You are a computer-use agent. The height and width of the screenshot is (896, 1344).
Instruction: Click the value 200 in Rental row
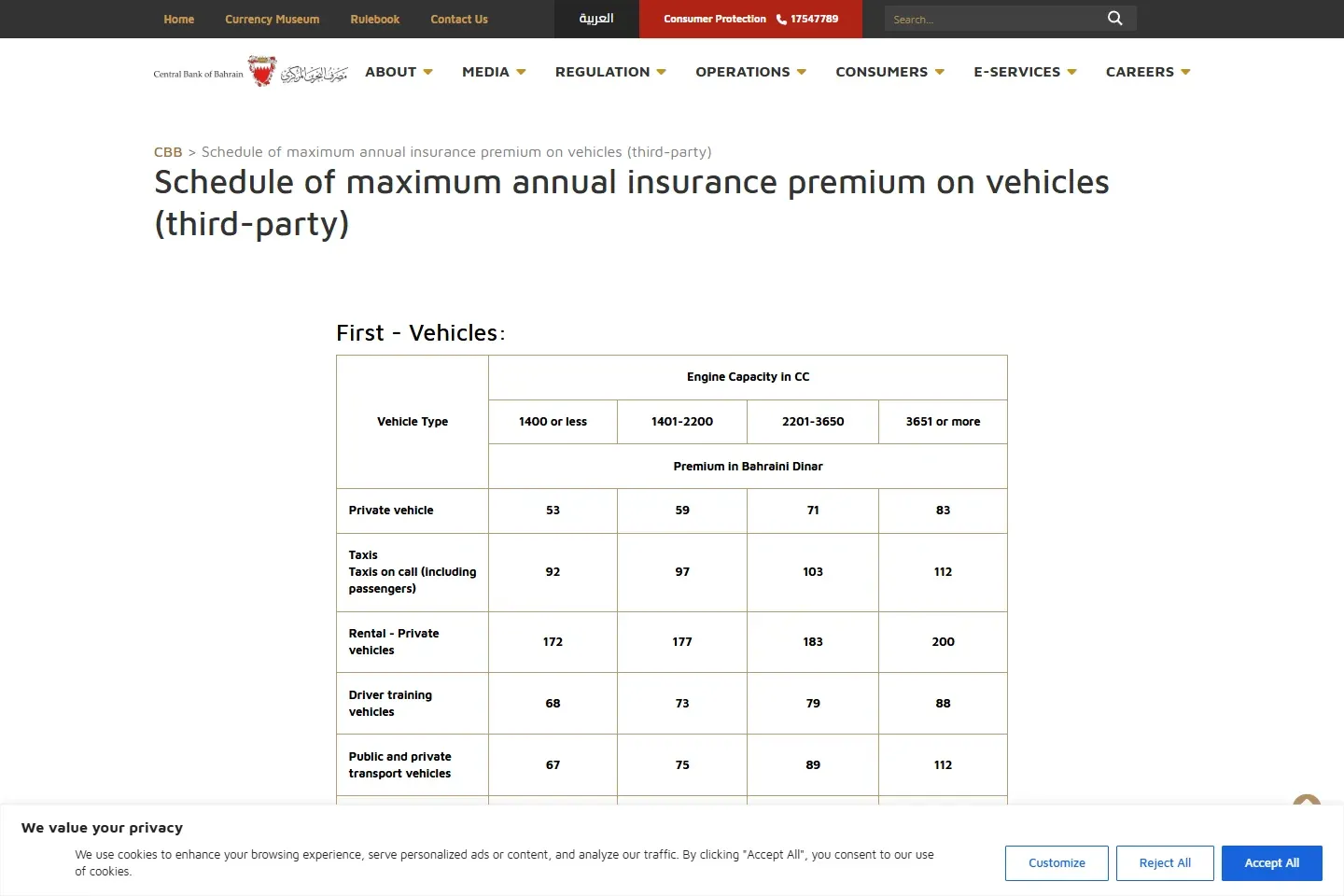click(943, 642)
